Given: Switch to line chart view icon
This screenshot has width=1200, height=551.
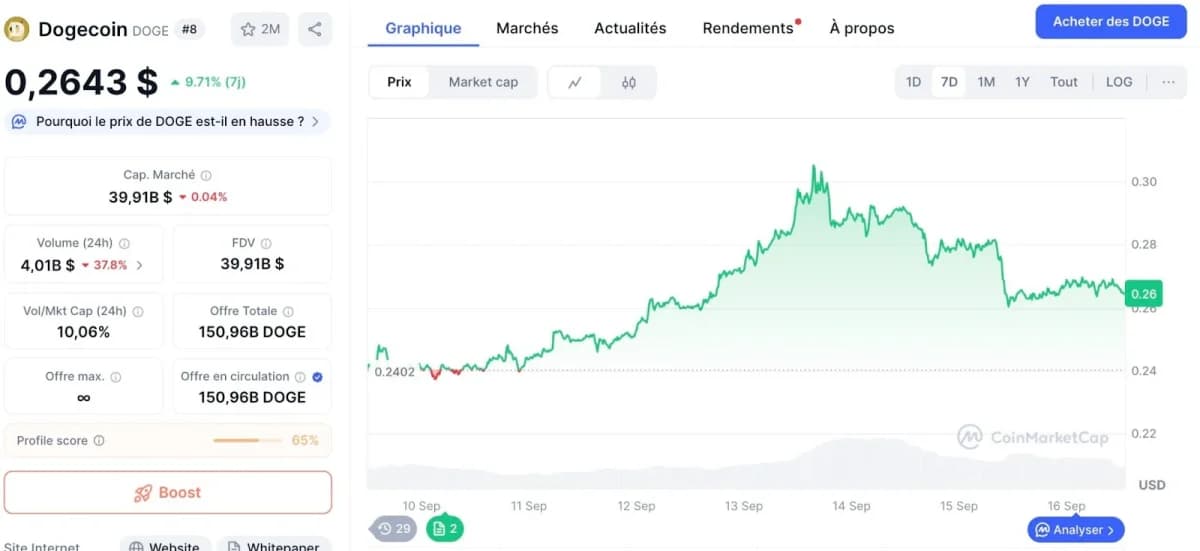Looking at the screenshot, I should pyautogui.click(x=575, y=82).
